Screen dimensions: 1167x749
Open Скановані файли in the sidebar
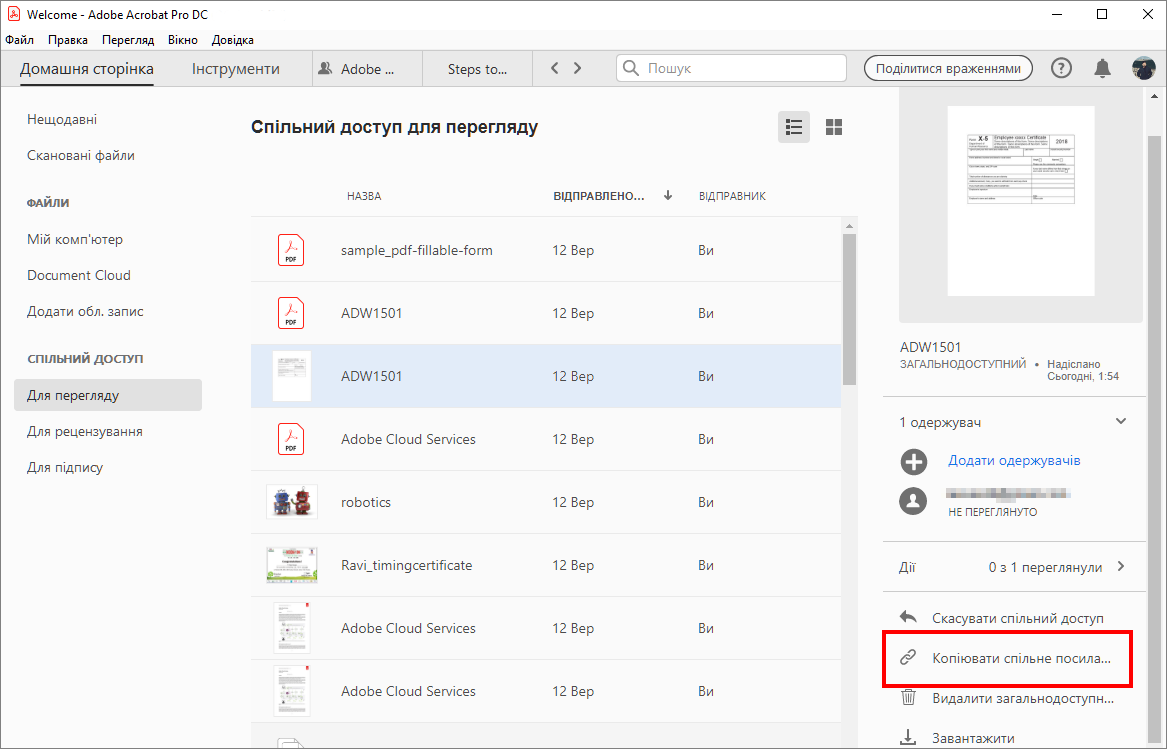(x=80, y=156)
